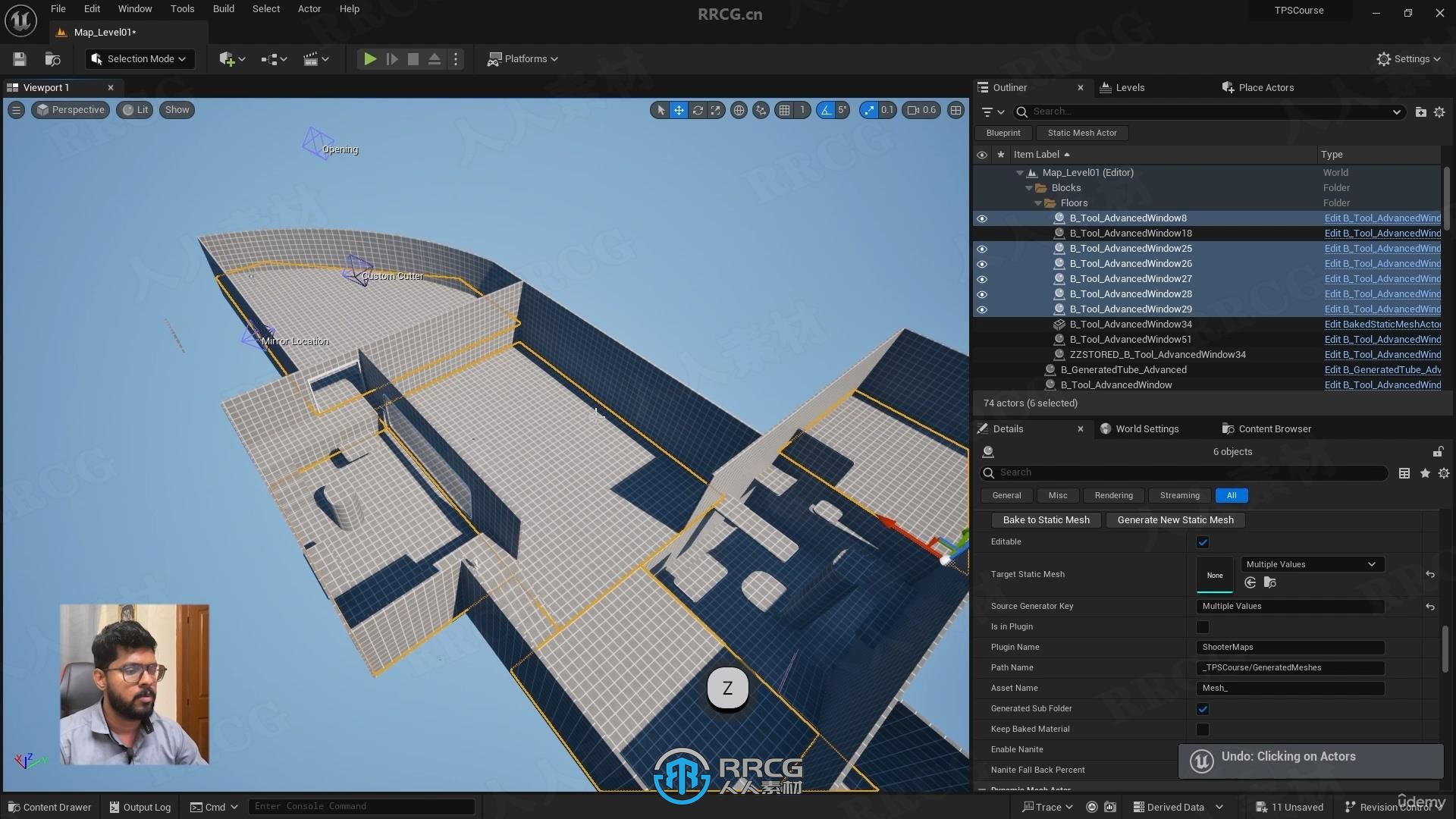Open the Actor menu
The height and width of the screenshot is (819, 1456).
point(309,9)
